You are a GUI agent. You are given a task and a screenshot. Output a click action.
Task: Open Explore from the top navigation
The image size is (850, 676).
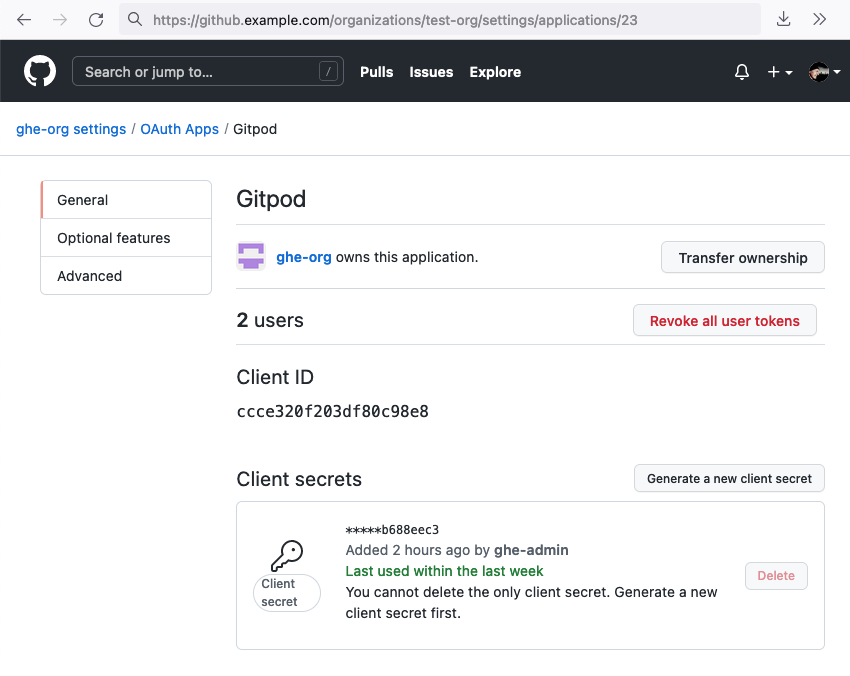[x=494, y=72]
